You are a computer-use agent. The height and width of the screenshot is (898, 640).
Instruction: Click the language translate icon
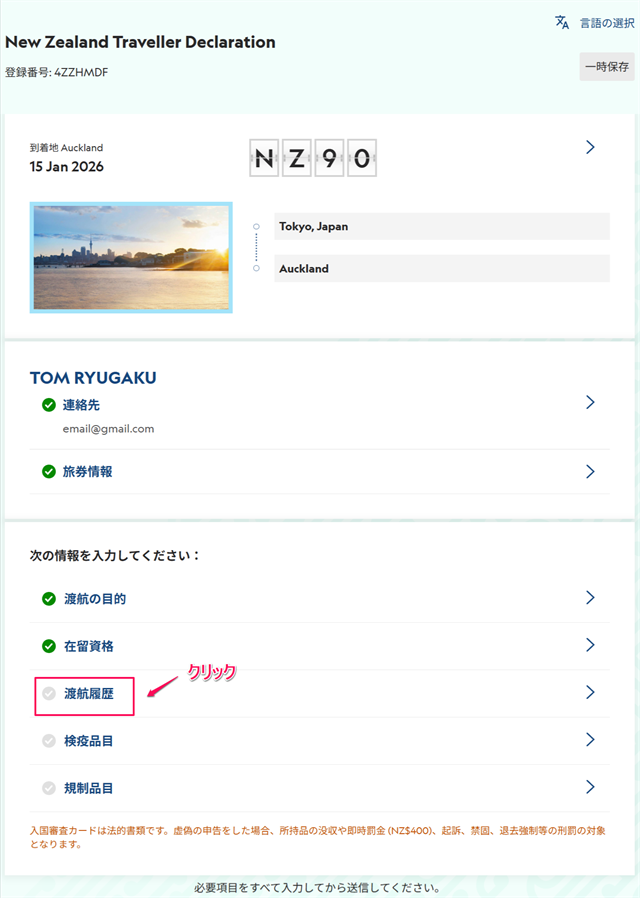click(x=562, y=22)
